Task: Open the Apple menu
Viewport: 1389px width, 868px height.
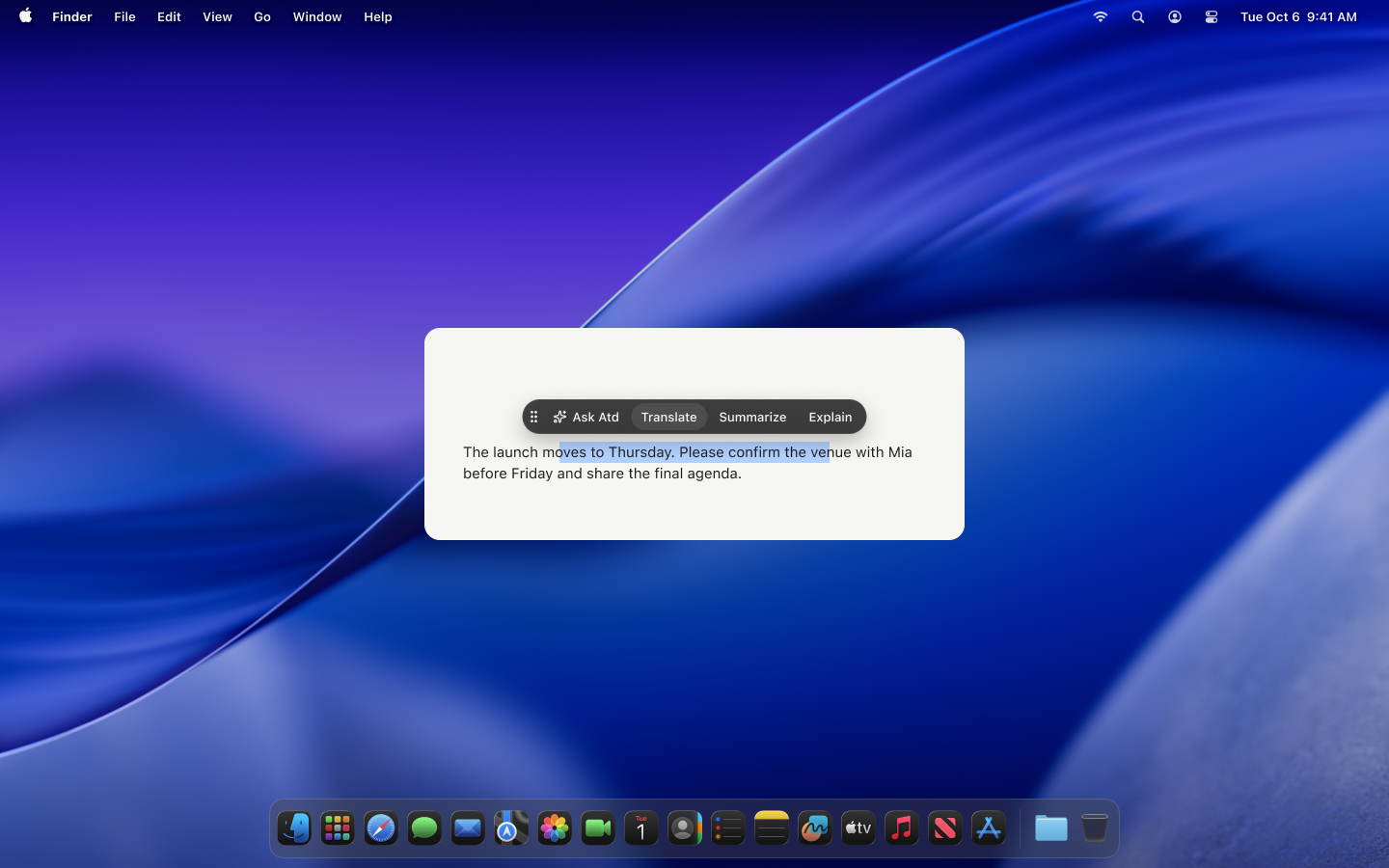Action: [x=26, y=16]
